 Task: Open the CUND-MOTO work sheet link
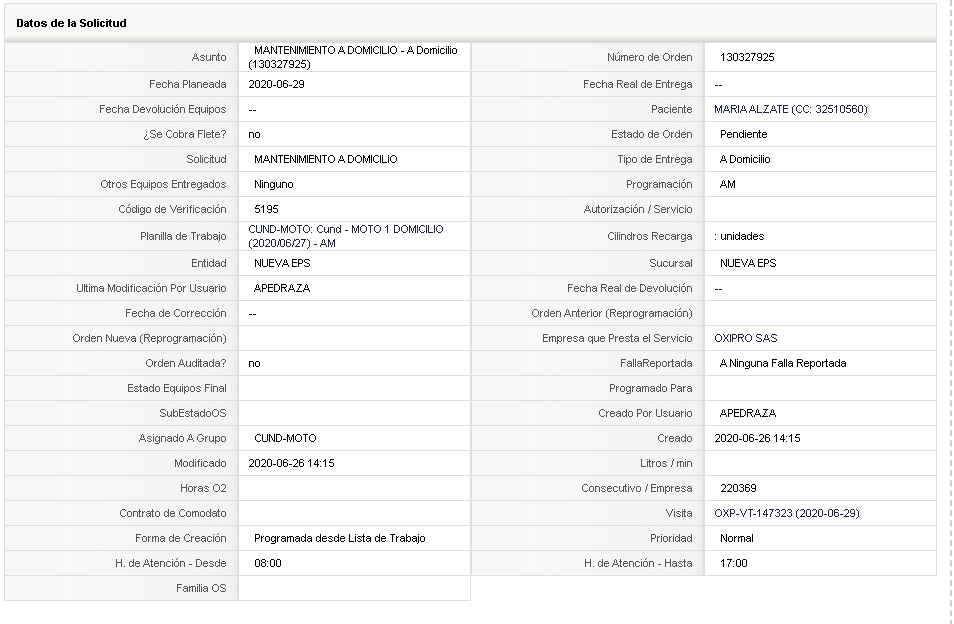coord(346,236)
